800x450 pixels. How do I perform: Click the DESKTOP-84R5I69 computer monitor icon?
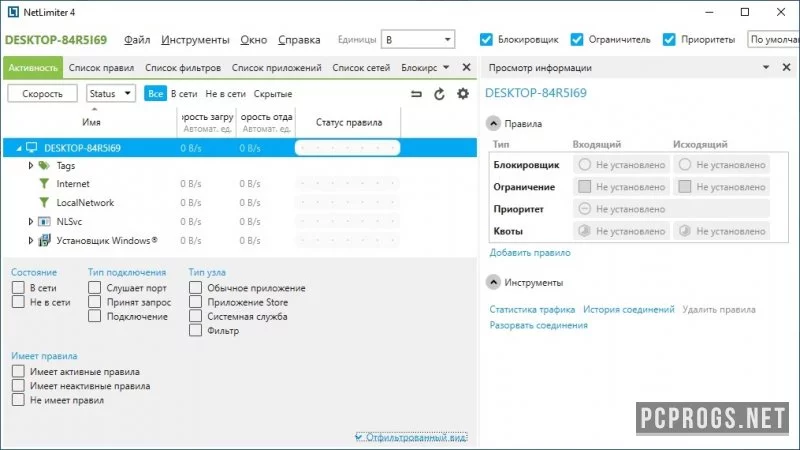click(x=32, y=148)
